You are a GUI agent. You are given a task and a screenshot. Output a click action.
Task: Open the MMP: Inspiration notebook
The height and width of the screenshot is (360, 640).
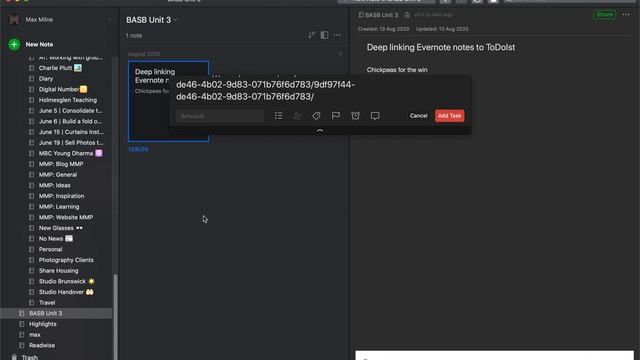(x=61, y=196)
